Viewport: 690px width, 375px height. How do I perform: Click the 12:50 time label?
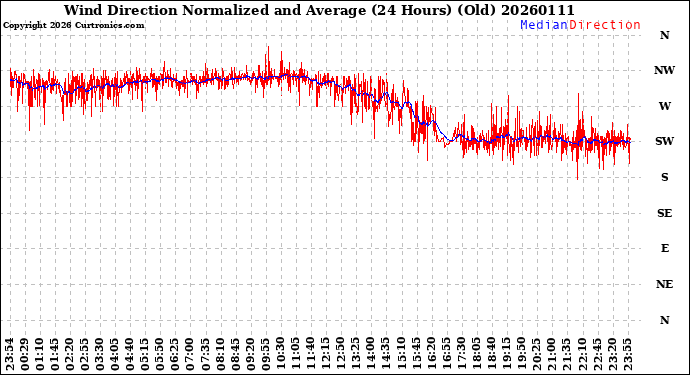pos(340,355)
